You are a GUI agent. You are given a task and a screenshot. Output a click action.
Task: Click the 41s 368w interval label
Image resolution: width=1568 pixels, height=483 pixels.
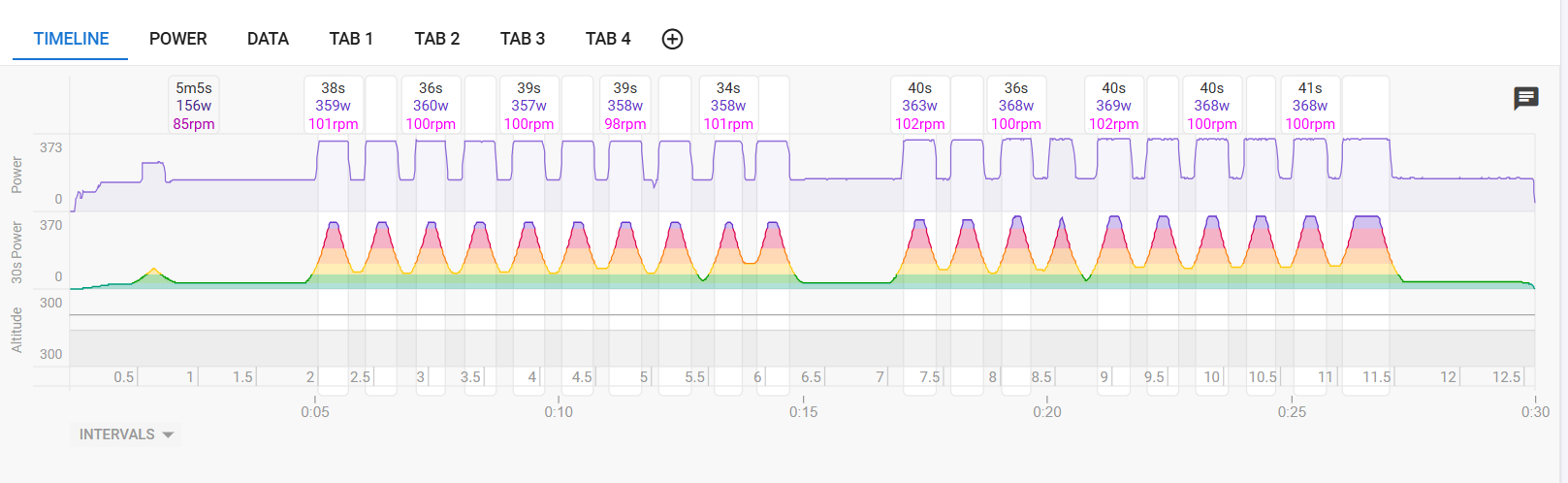[x=1309, y=106]
